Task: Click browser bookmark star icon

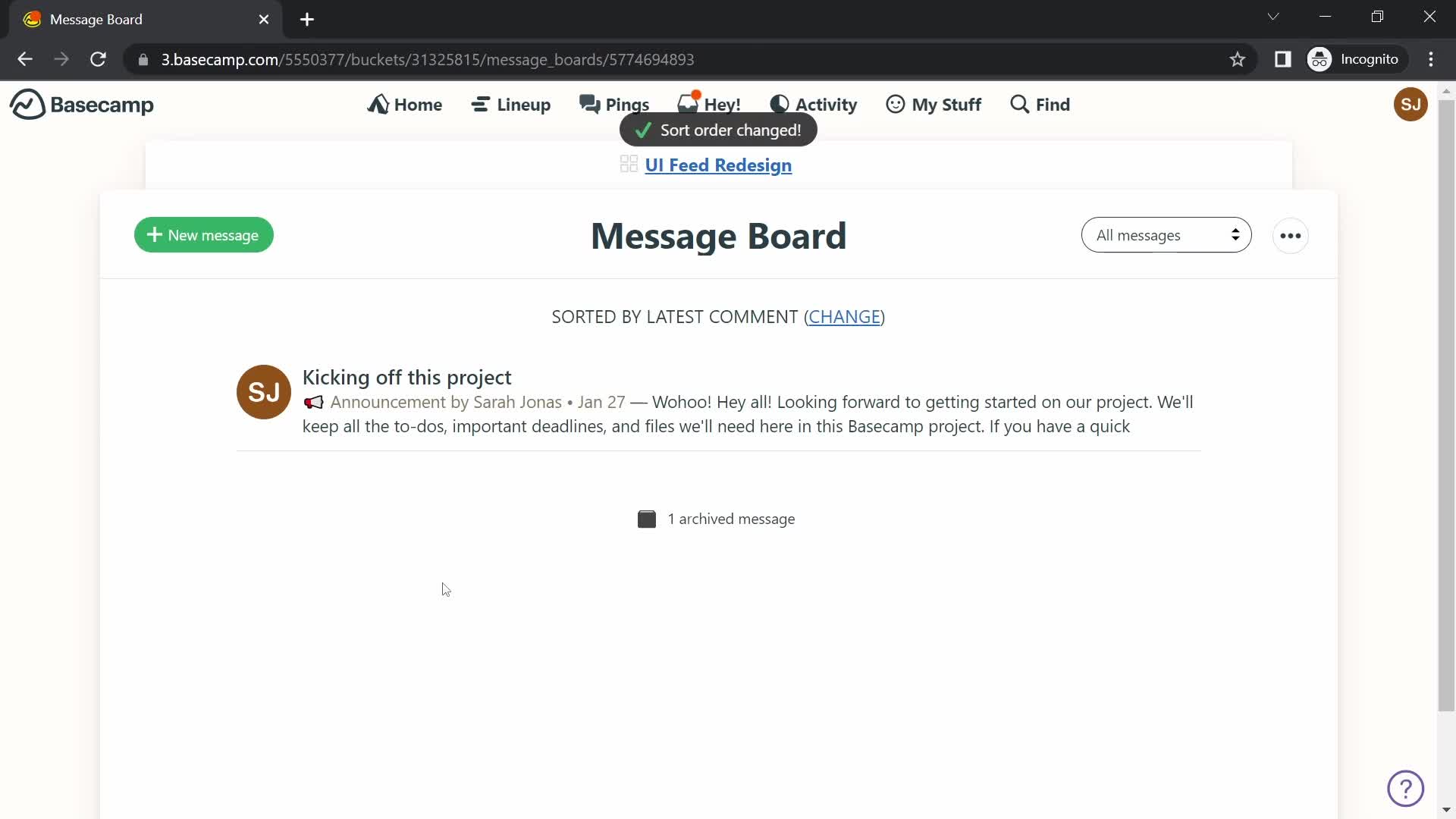Action: pos(1238,60)
